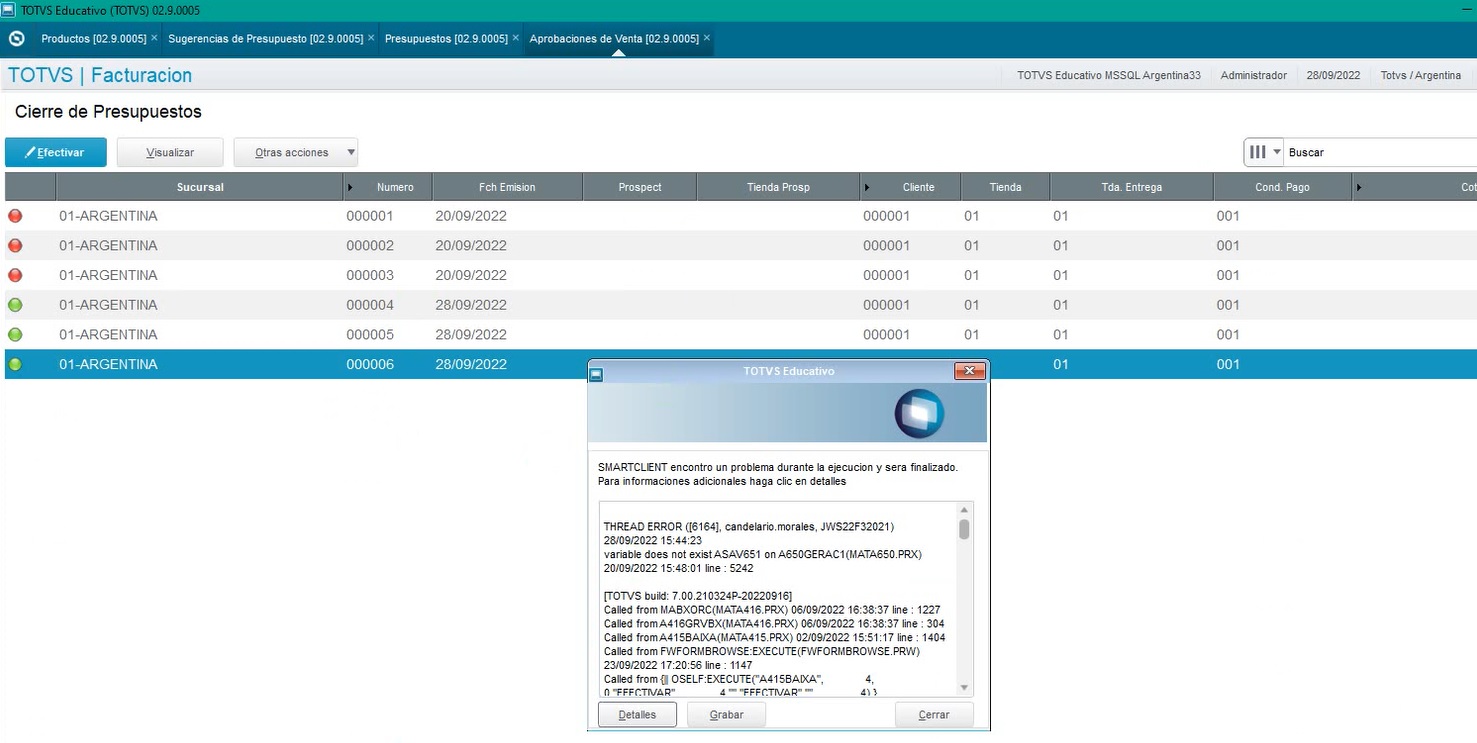Click Administrador in the header bar

click(x=1254, y=75)
